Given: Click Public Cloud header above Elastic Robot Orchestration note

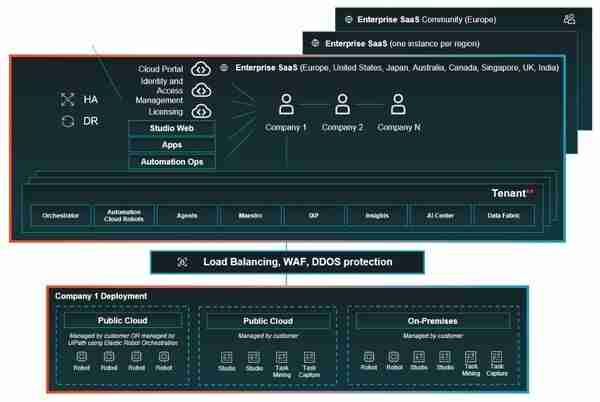Looking at the screenshot, I should [122, 320].
